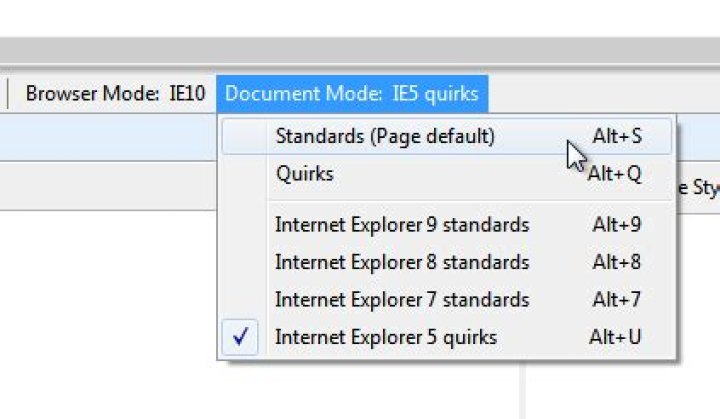Select Internet Explorer 7 standards mode
This screenshot has width=720, height=419.
[402, 299]
